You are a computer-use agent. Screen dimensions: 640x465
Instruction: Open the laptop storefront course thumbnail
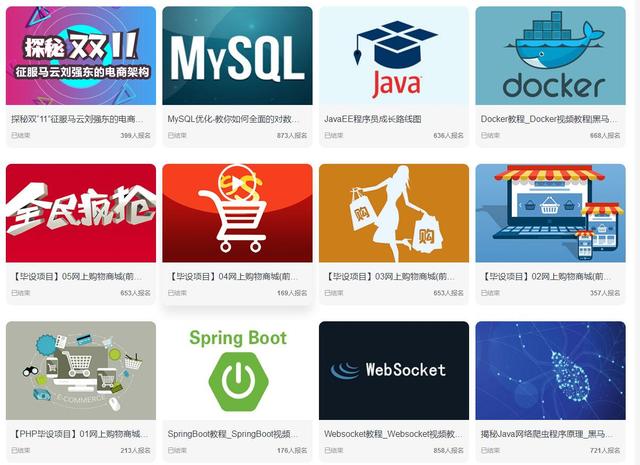[550, 213]
